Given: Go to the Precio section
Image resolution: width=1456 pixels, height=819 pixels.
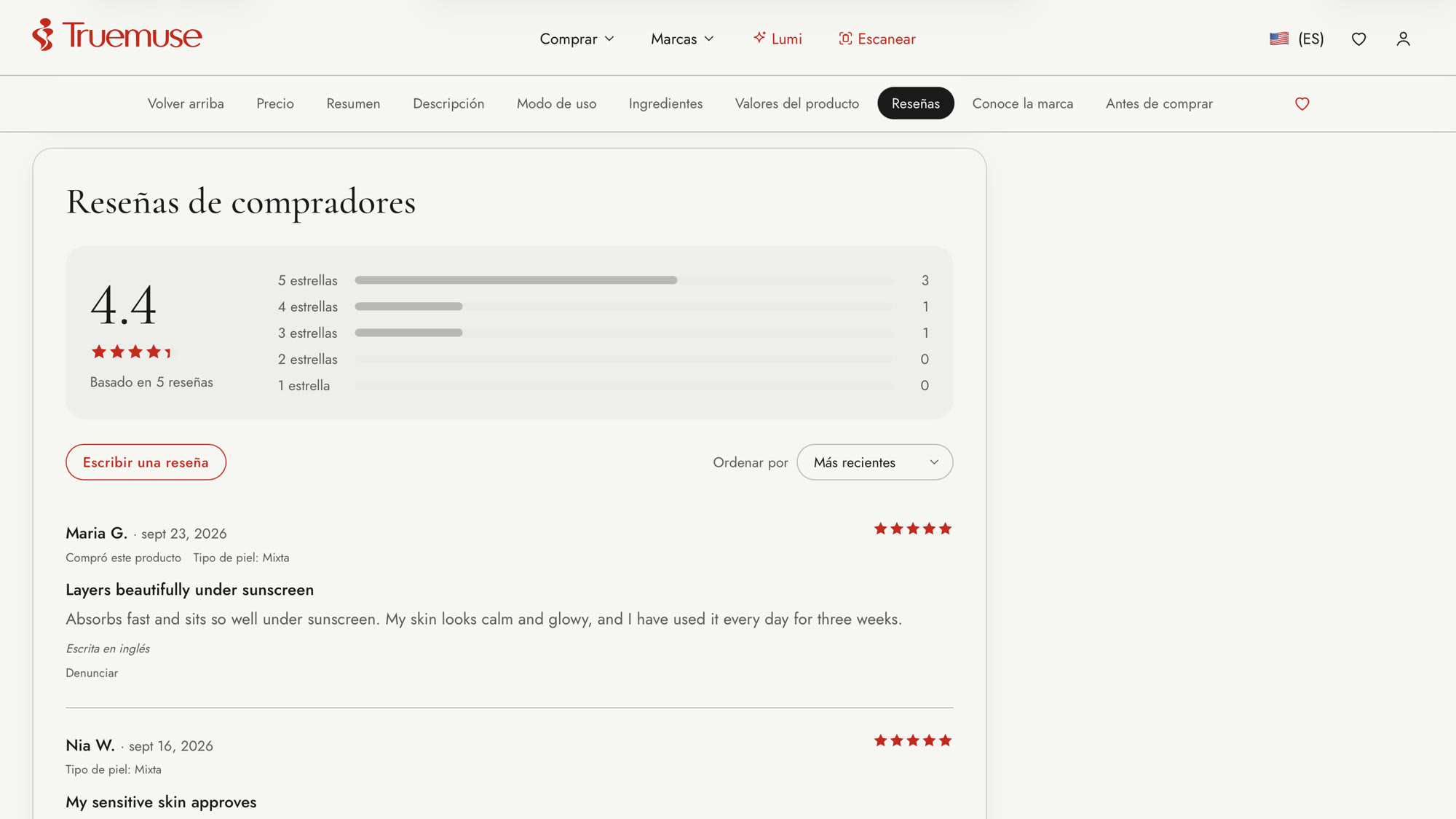Looking at the screenshot, I should pos(275,103).
